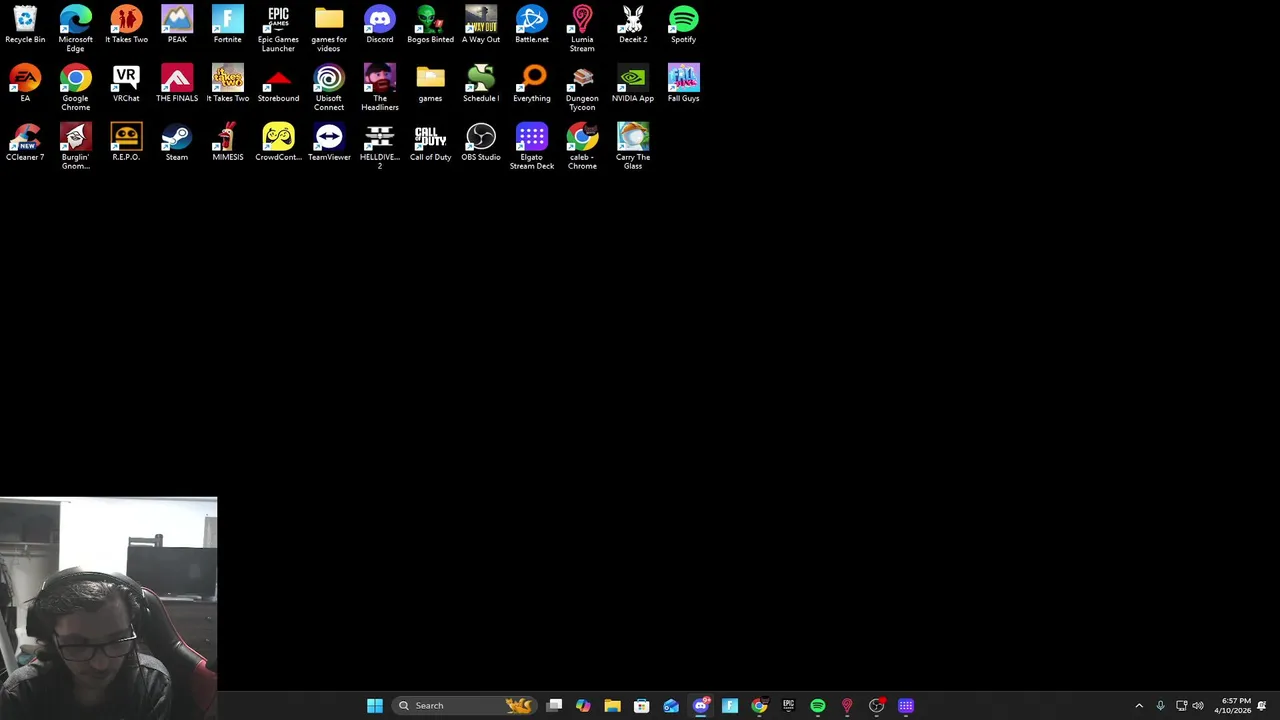The height and width of the screenshot is (720, 1280).
Task: Launch Microsoft Edge from the desktop
Action: coord(75,28)
